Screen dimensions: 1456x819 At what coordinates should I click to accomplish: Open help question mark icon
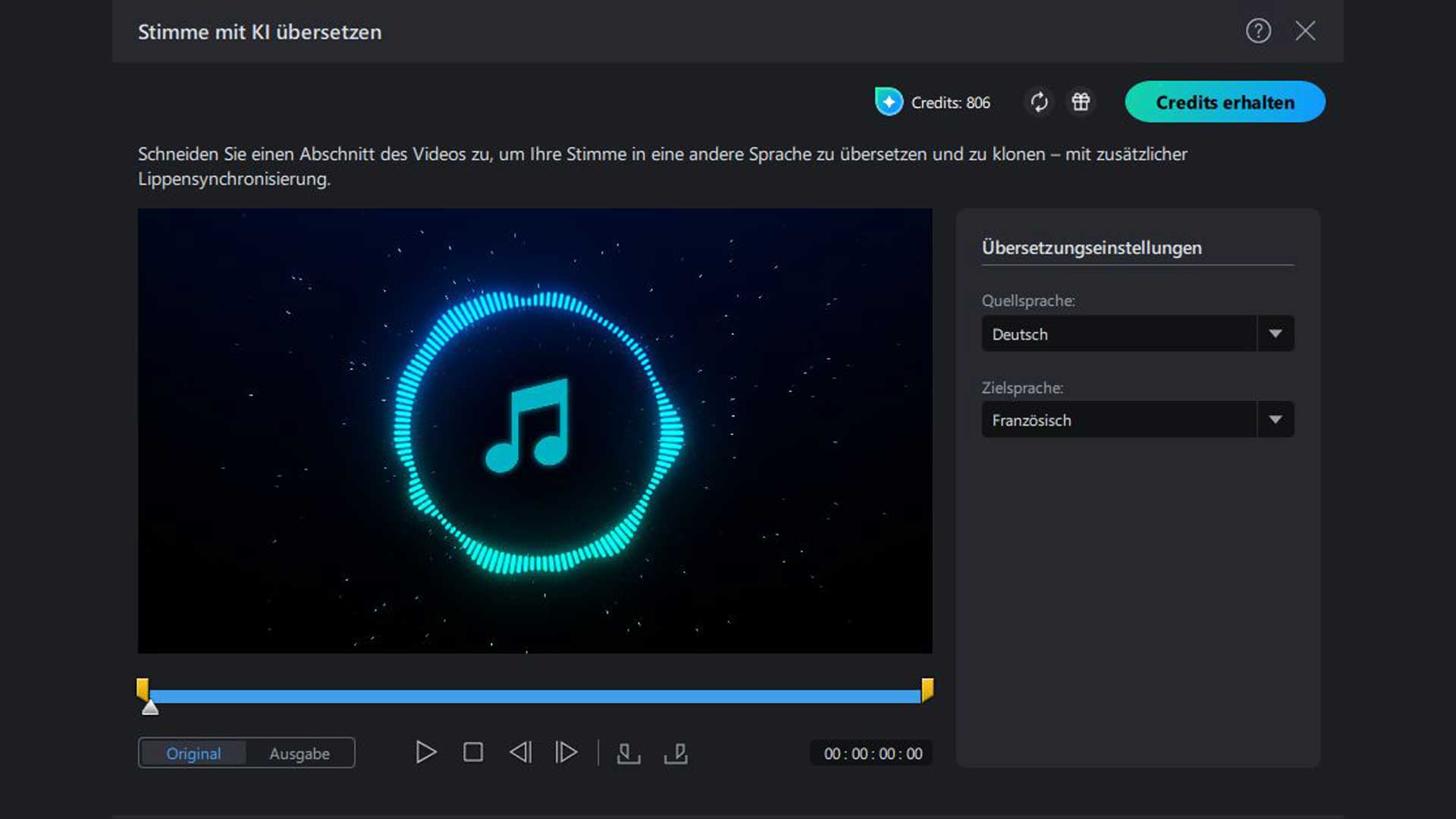[x=1258, y=31]
